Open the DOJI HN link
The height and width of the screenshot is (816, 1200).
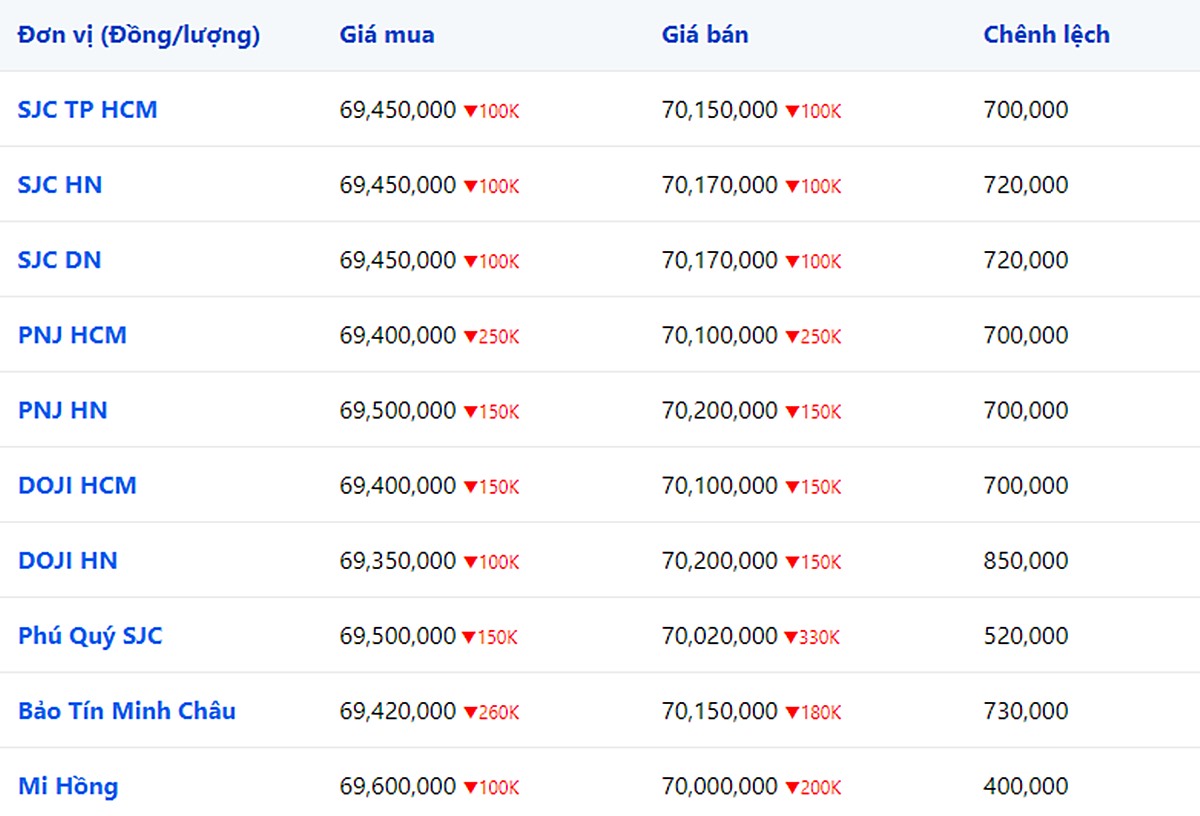click(x=68, y=560)
